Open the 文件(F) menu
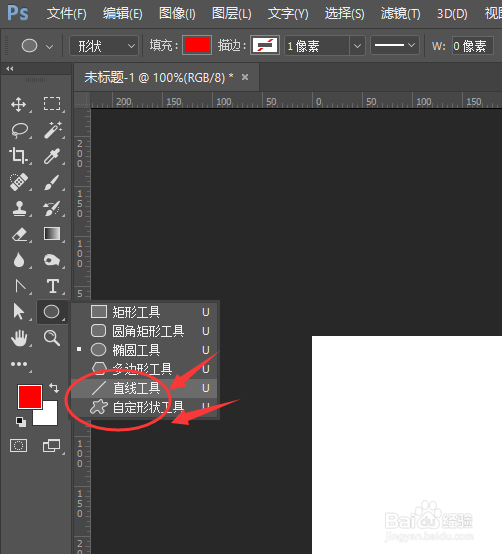 pos(66,14)
